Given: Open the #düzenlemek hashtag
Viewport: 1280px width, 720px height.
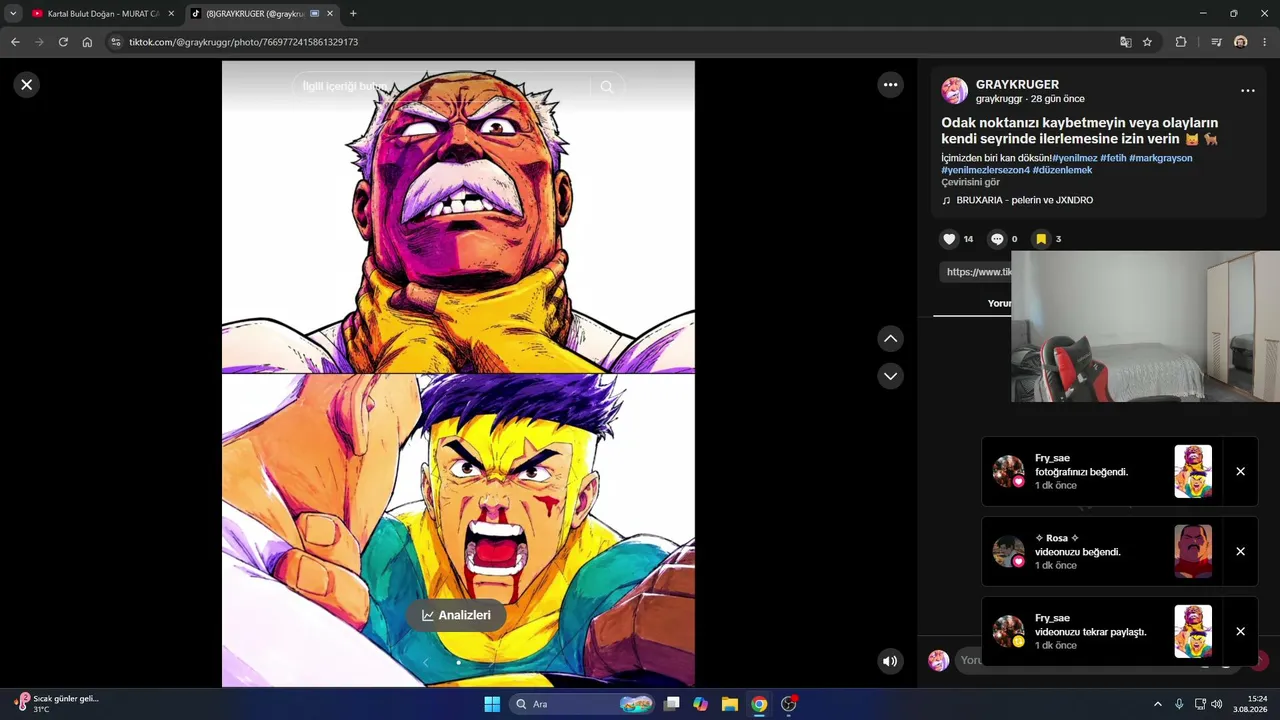Looking at the screenshot, I should [1062, 170].
